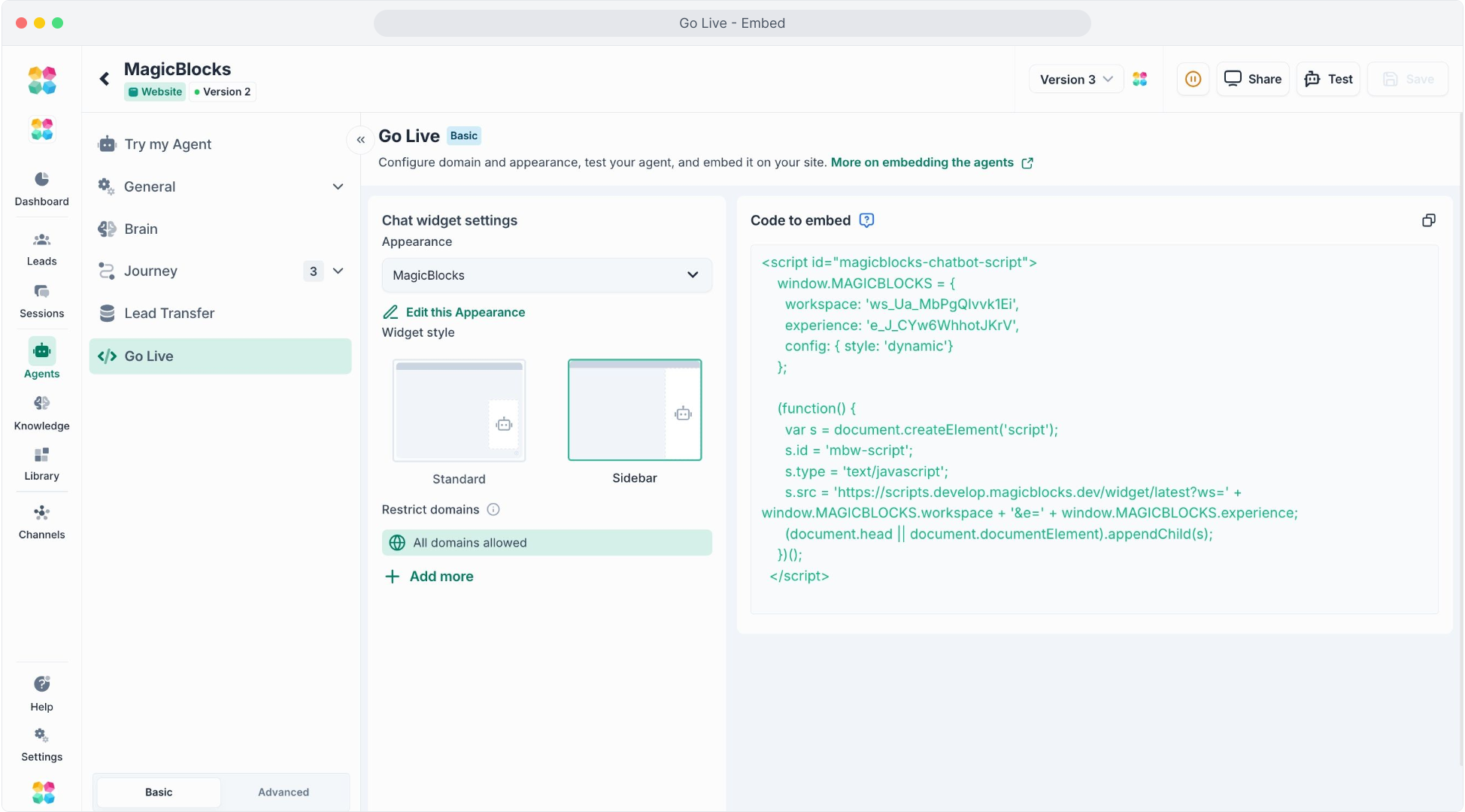Open the Code to embed help icon

tap(866, 220)
